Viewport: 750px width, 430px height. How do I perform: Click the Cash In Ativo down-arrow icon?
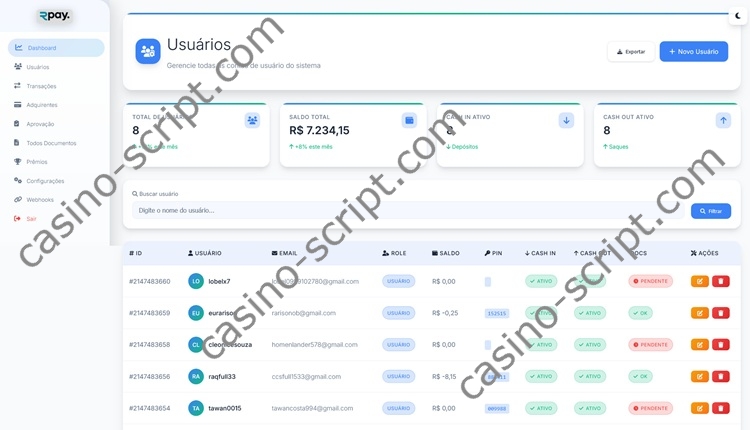tap(566, 120)
